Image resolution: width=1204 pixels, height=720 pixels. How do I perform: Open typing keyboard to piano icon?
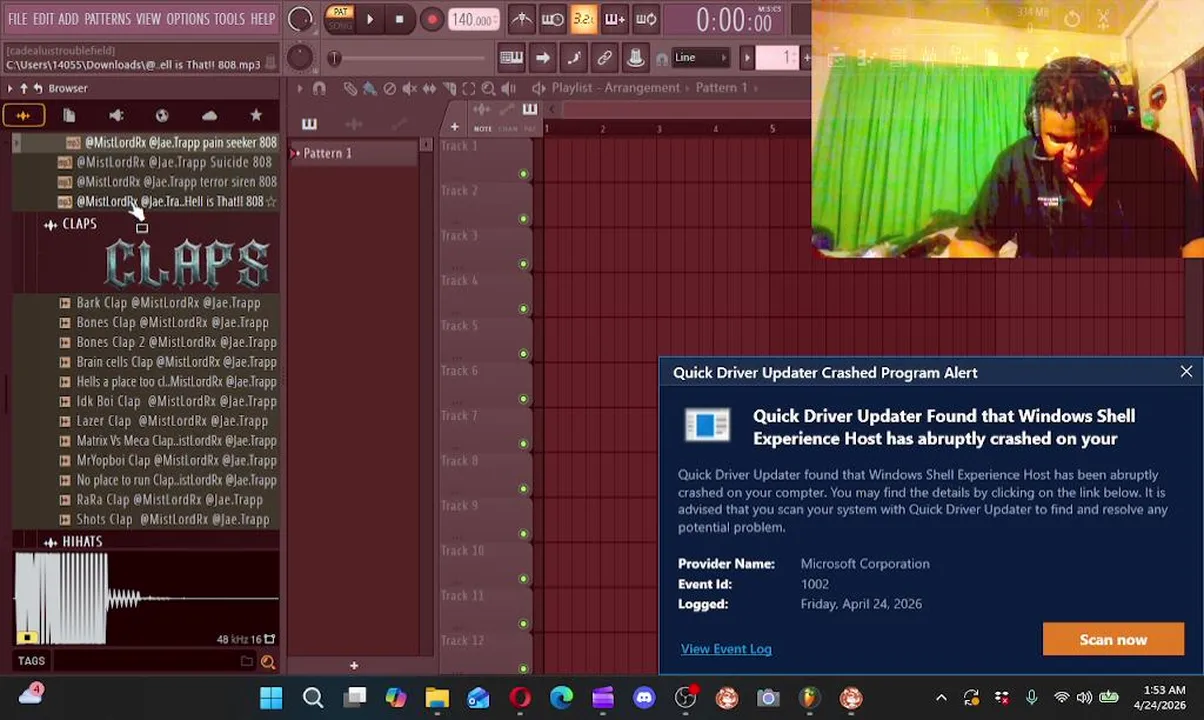click(511, 58)
